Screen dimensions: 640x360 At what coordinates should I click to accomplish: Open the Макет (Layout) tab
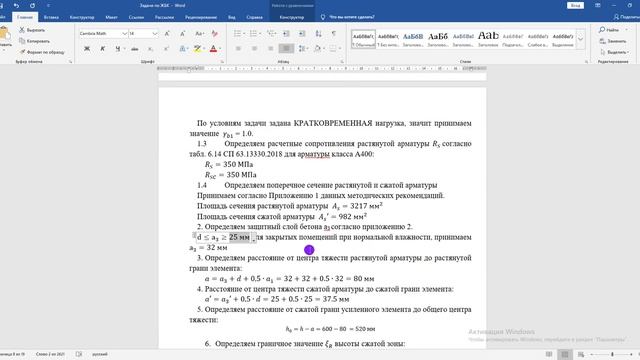tap(111, 17)
